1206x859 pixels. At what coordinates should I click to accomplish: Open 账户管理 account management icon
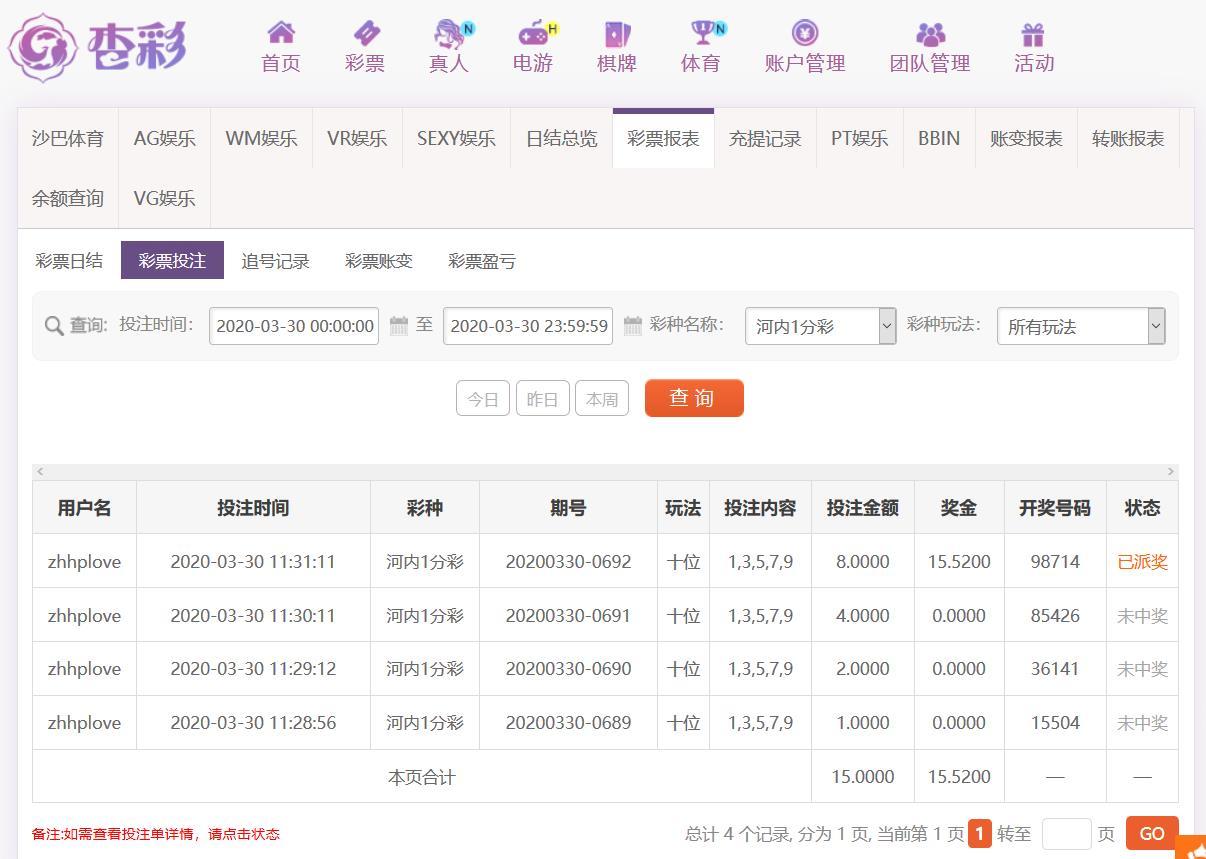tap(805, 34)
